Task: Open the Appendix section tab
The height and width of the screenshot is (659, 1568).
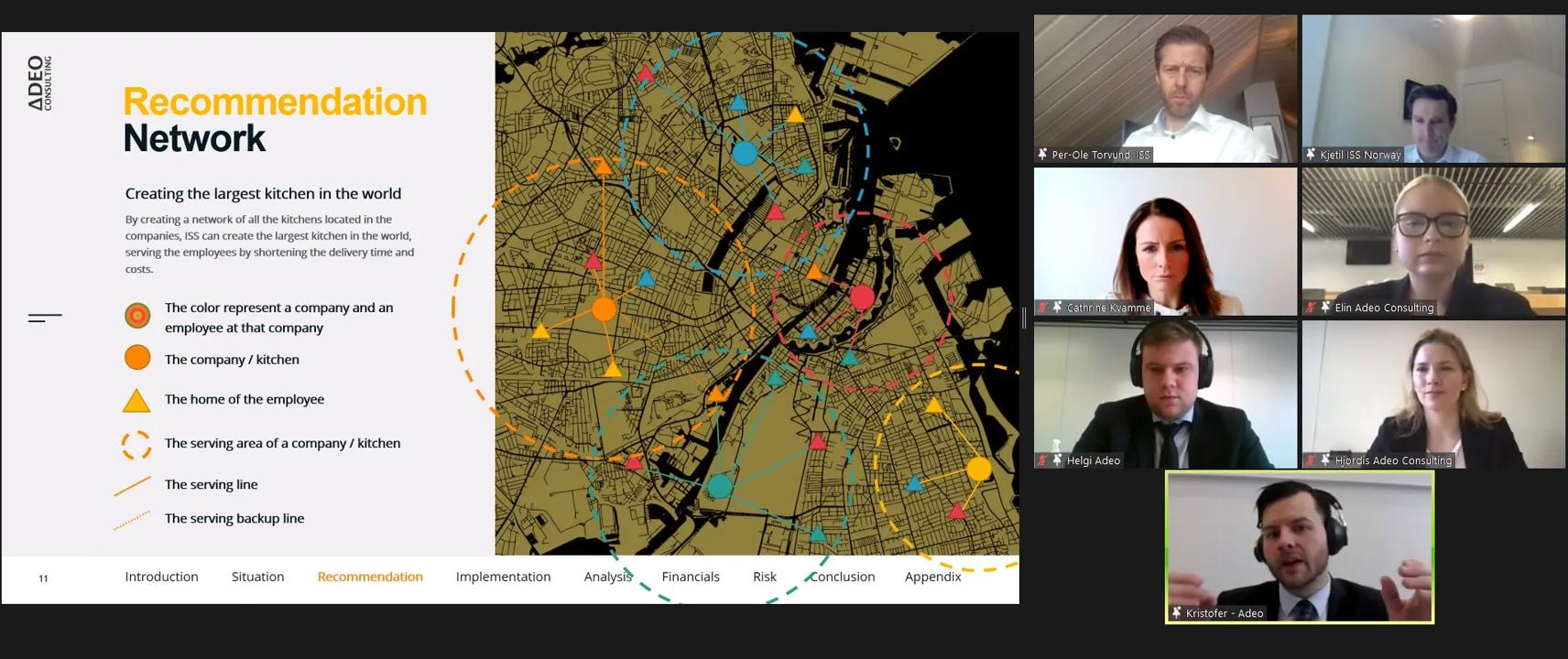Action: tap(933, 577)
